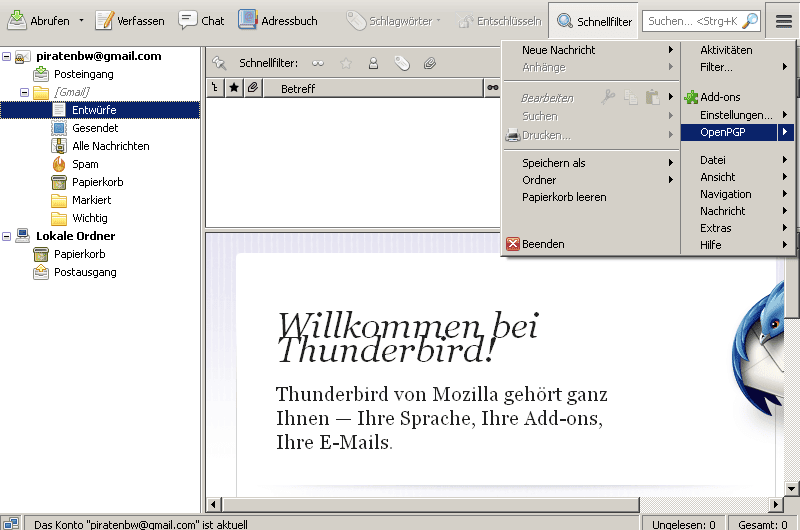Click the Ungelesen: 0 status text
Screen dimensions: 800x530
(684, 524)
